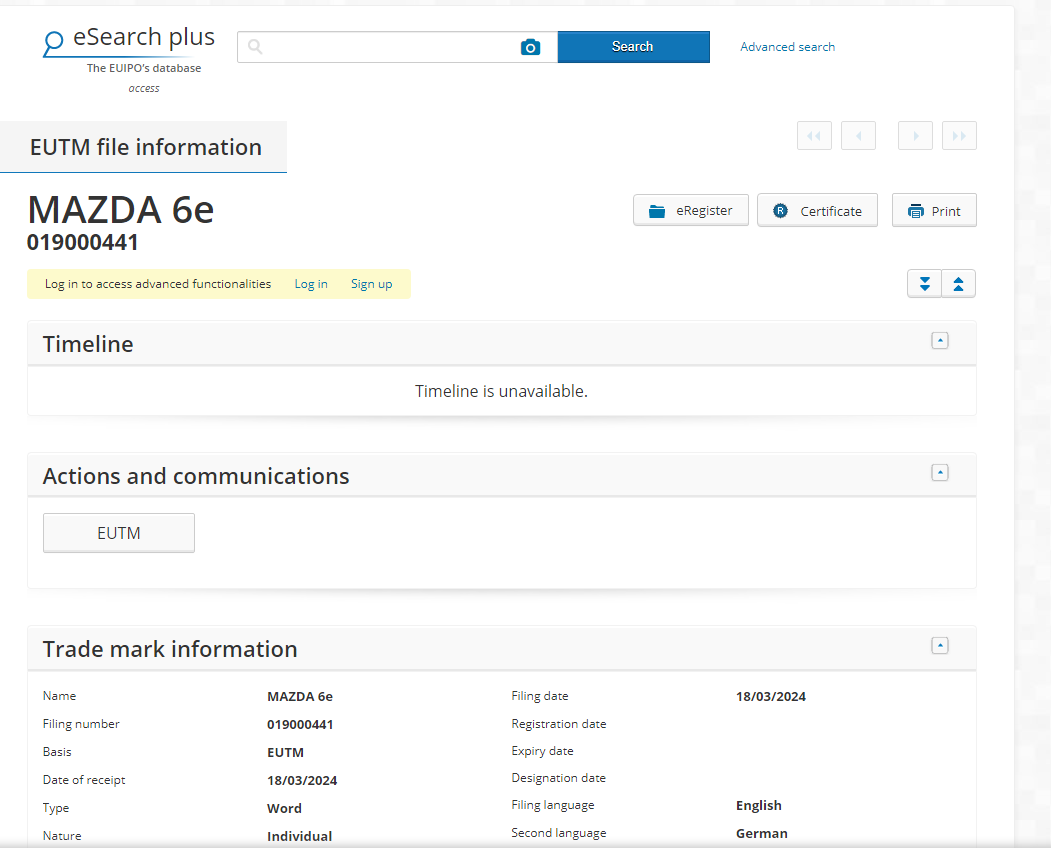
Task: Click the Search button
Action: pos(633,47)
